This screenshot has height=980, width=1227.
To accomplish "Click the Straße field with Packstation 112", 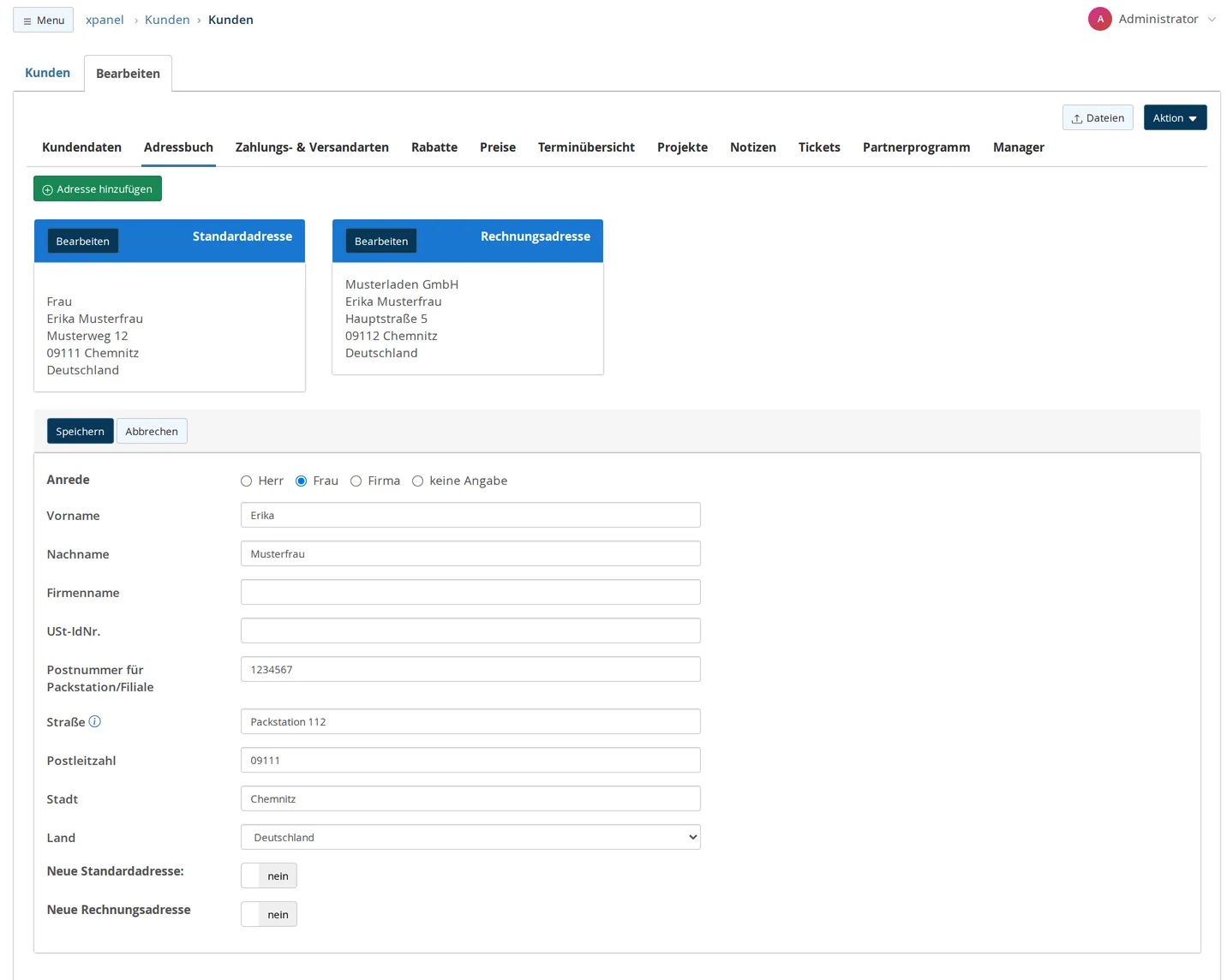I will click(x=470, y=721).
